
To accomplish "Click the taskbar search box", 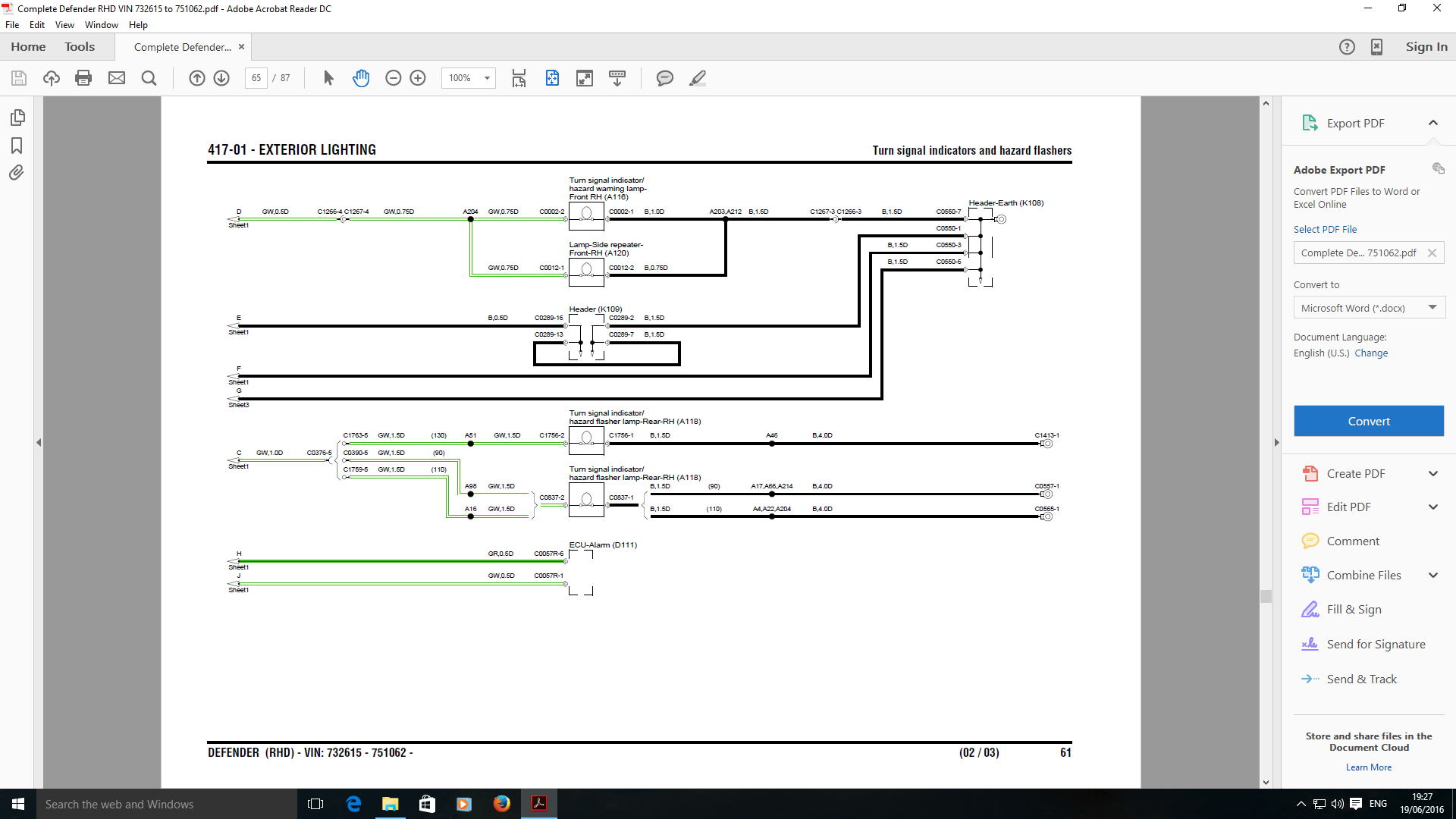I will coord(166,804).
